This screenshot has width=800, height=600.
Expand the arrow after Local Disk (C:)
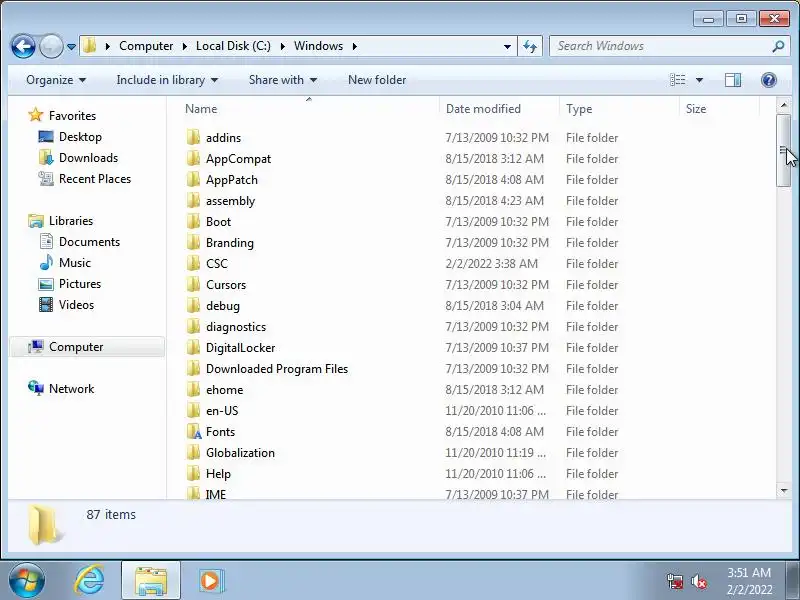tap(282, 46)
